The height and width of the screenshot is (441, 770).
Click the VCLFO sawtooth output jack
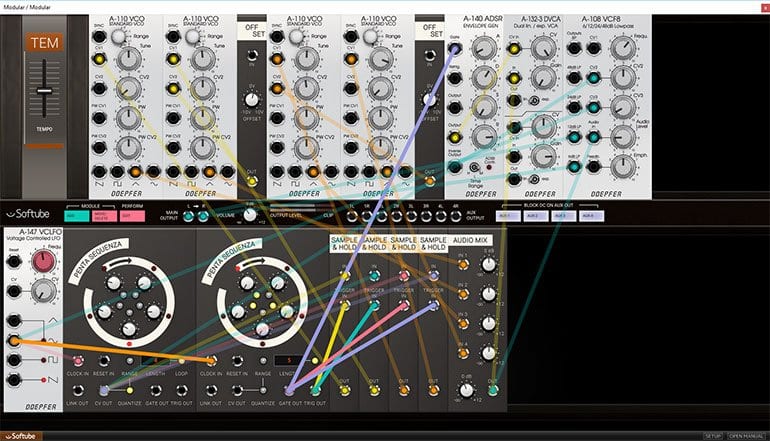point(14,379)
